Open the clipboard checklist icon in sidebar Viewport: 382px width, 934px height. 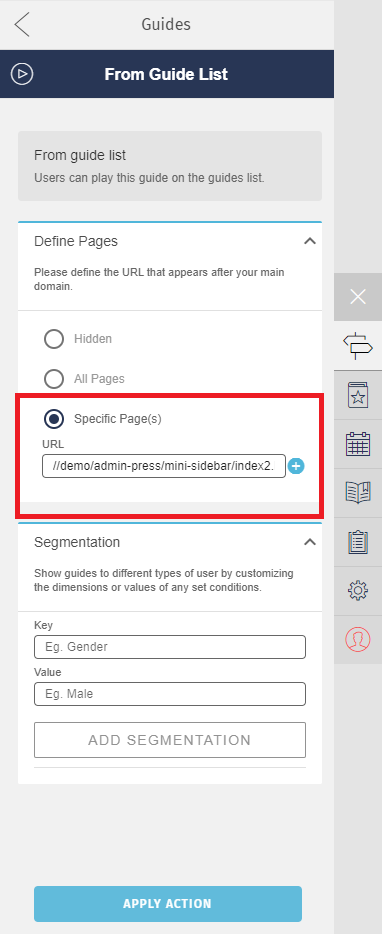pyautogui.click(x=358, y=541)
